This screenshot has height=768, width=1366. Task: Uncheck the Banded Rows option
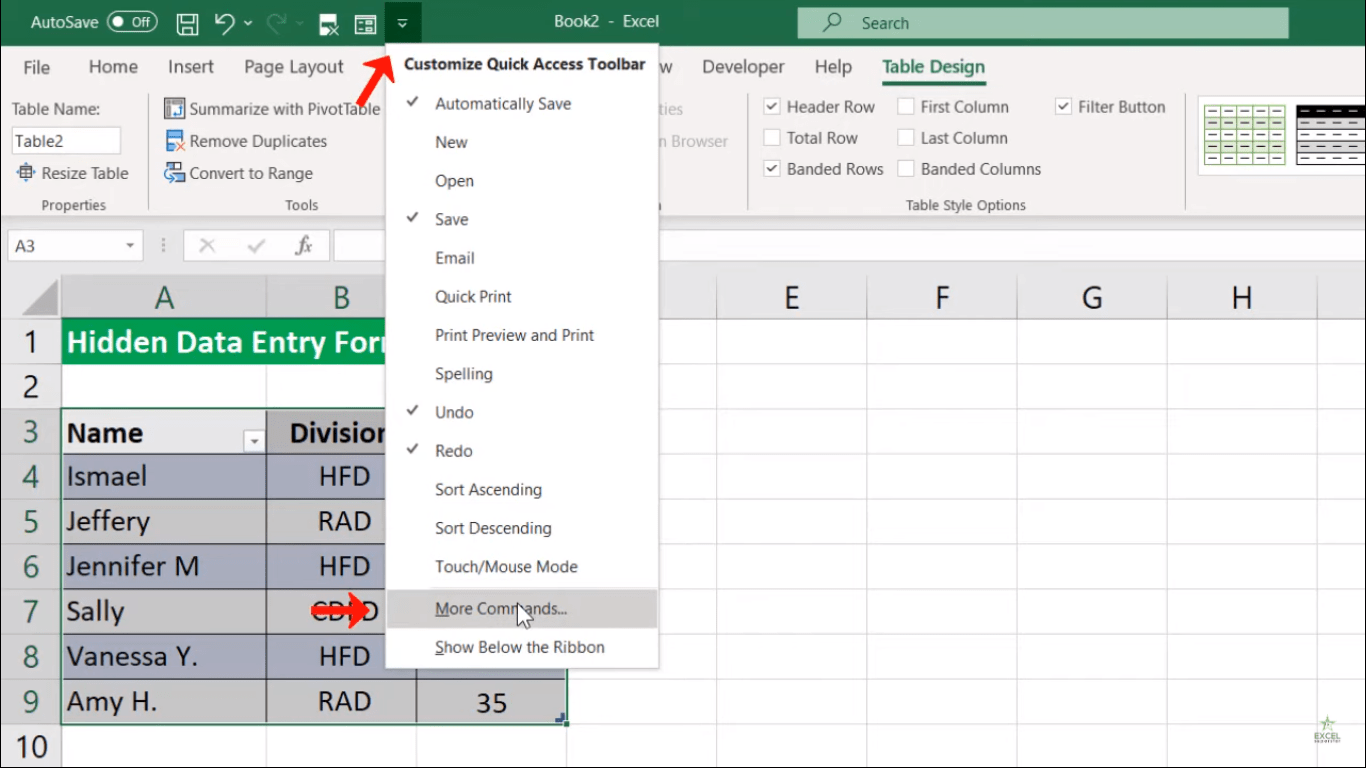[x=772, y=169]
